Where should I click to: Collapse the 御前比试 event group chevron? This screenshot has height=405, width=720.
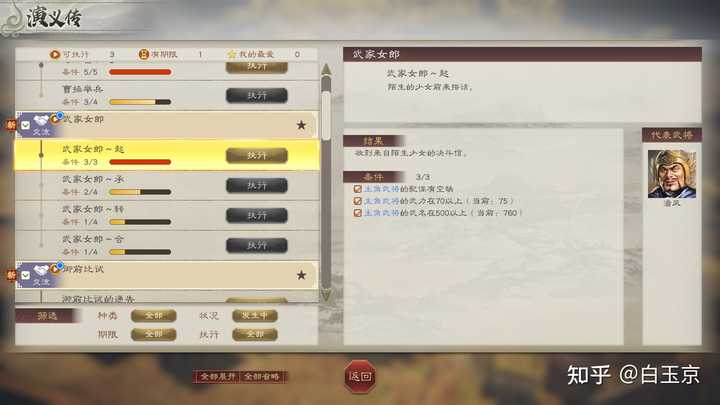26,275
